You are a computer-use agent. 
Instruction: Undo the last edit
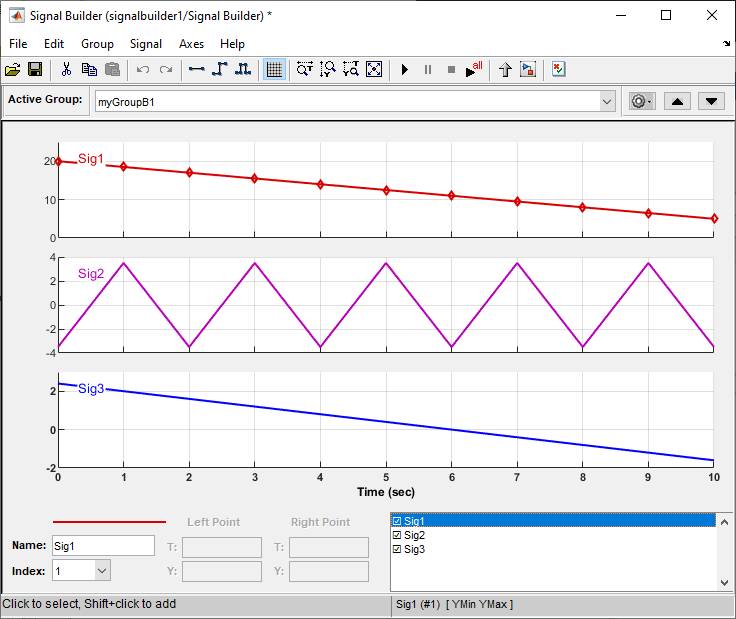(143, 70)
